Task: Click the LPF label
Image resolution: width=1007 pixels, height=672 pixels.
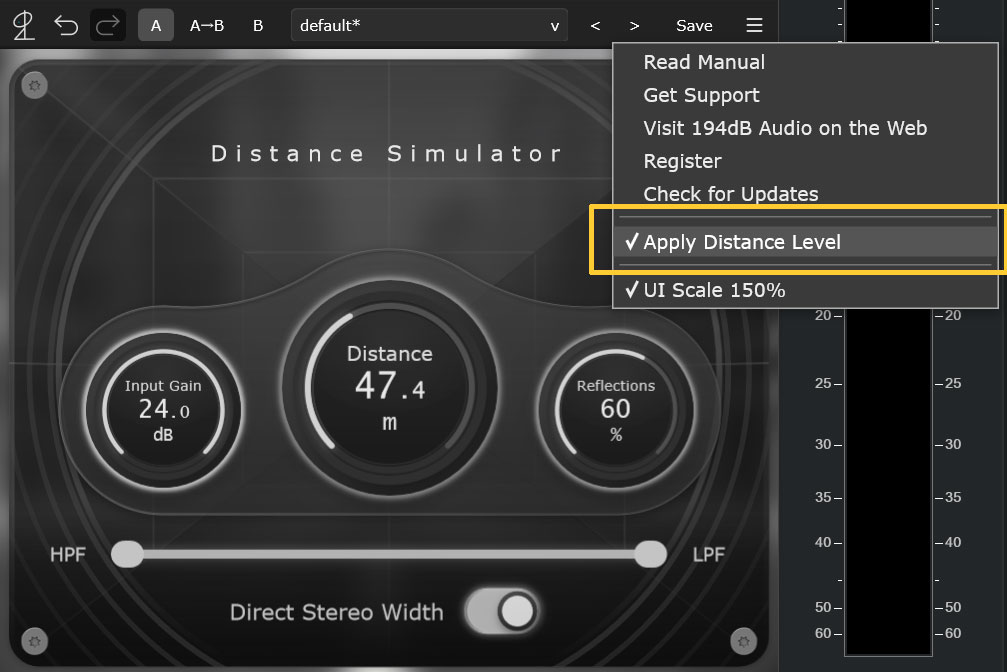Action: coord(709,554)
